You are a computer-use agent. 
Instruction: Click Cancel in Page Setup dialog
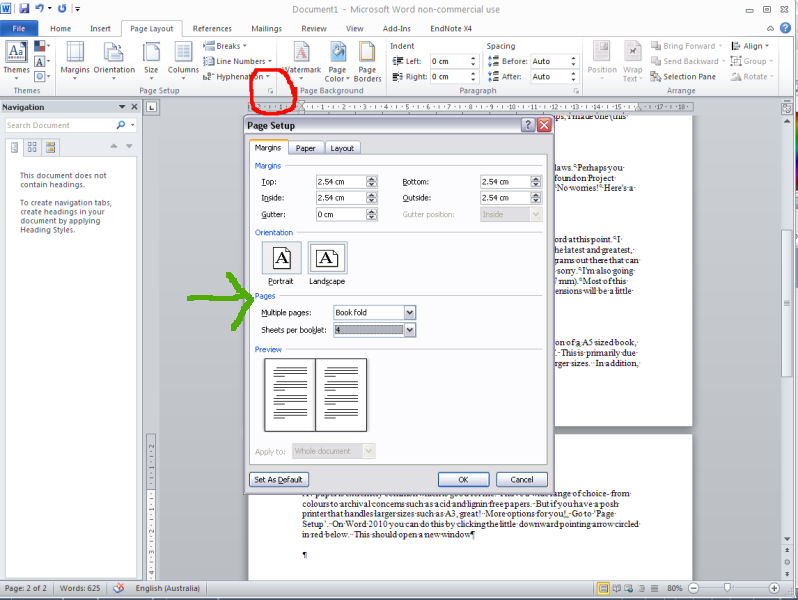[x=522, y=479]
